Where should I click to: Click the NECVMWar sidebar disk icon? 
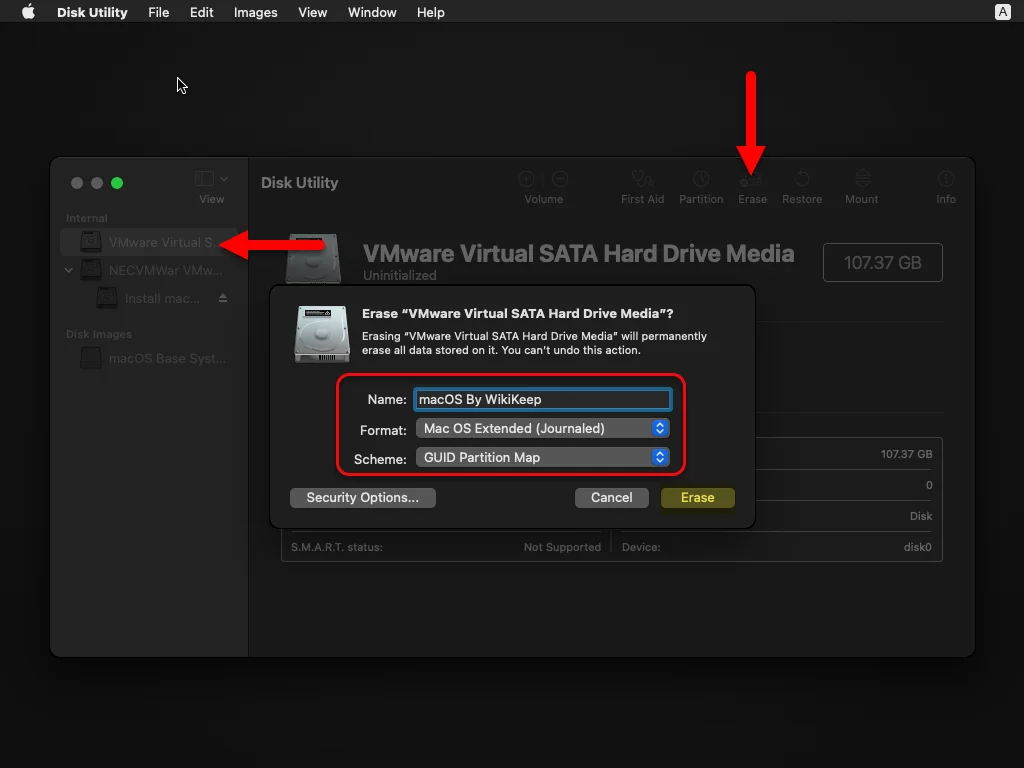pyautogui.click(x=91, y=270)
